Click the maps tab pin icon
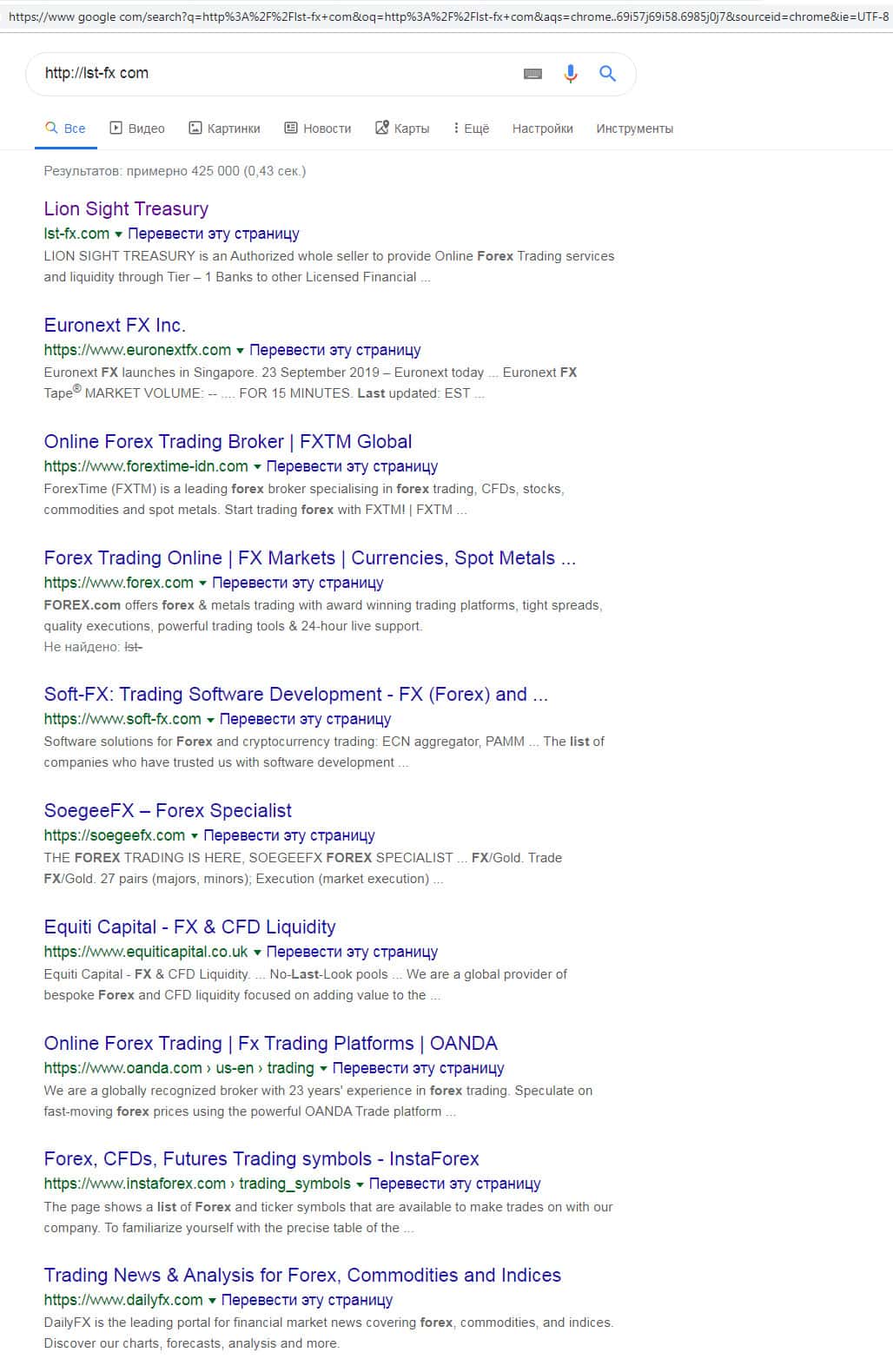 (x=381, y=128)
